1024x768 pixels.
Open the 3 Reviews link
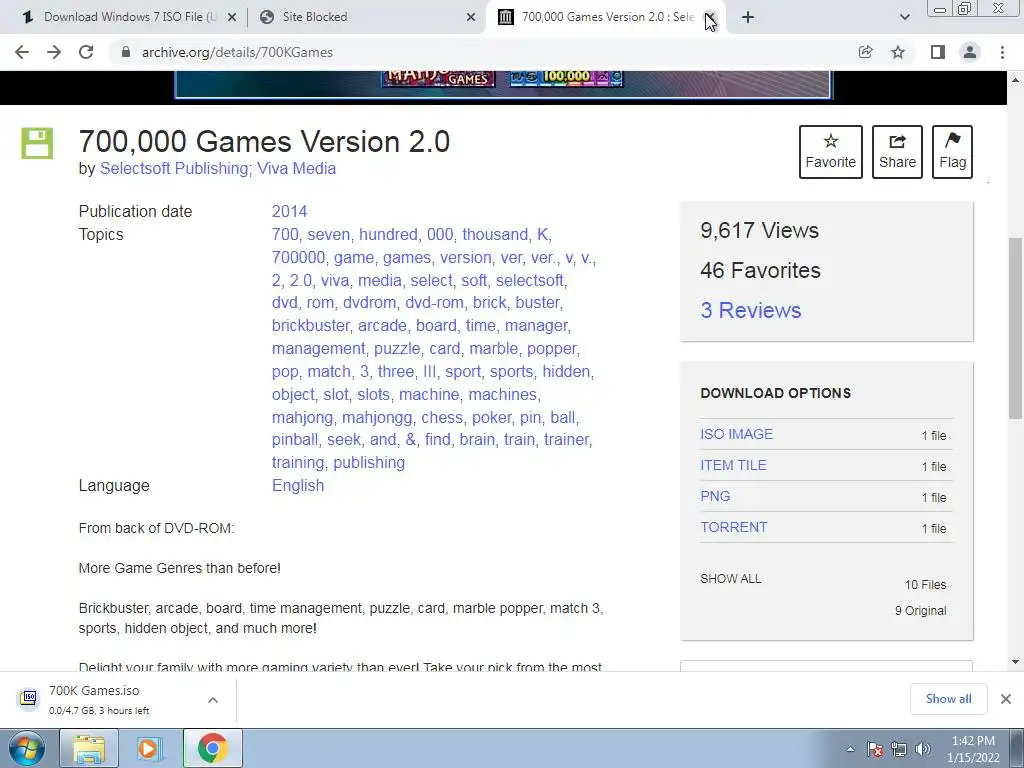click(750, 310)
